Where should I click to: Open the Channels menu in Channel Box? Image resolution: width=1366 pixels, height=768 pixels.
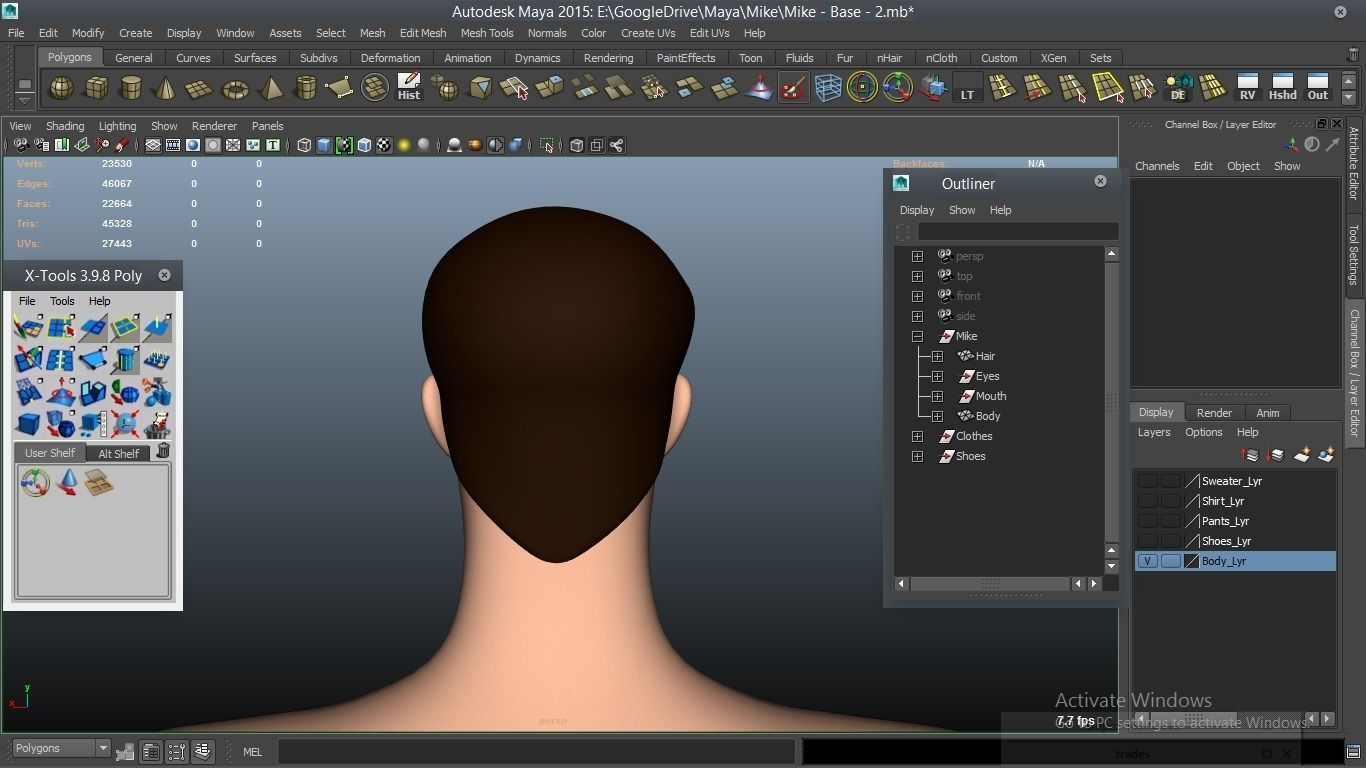(1157, 166)
